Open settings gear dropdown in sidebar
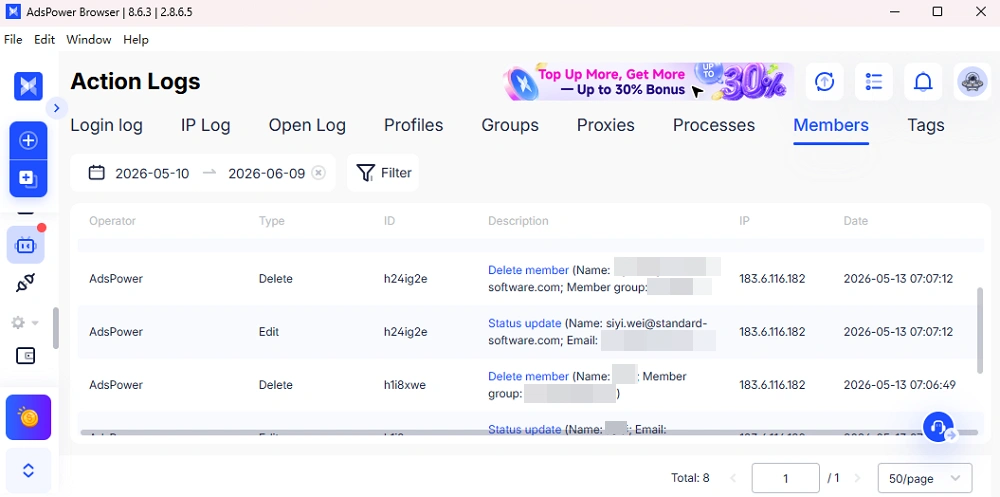1000x497 pixels. coord(25,323)
